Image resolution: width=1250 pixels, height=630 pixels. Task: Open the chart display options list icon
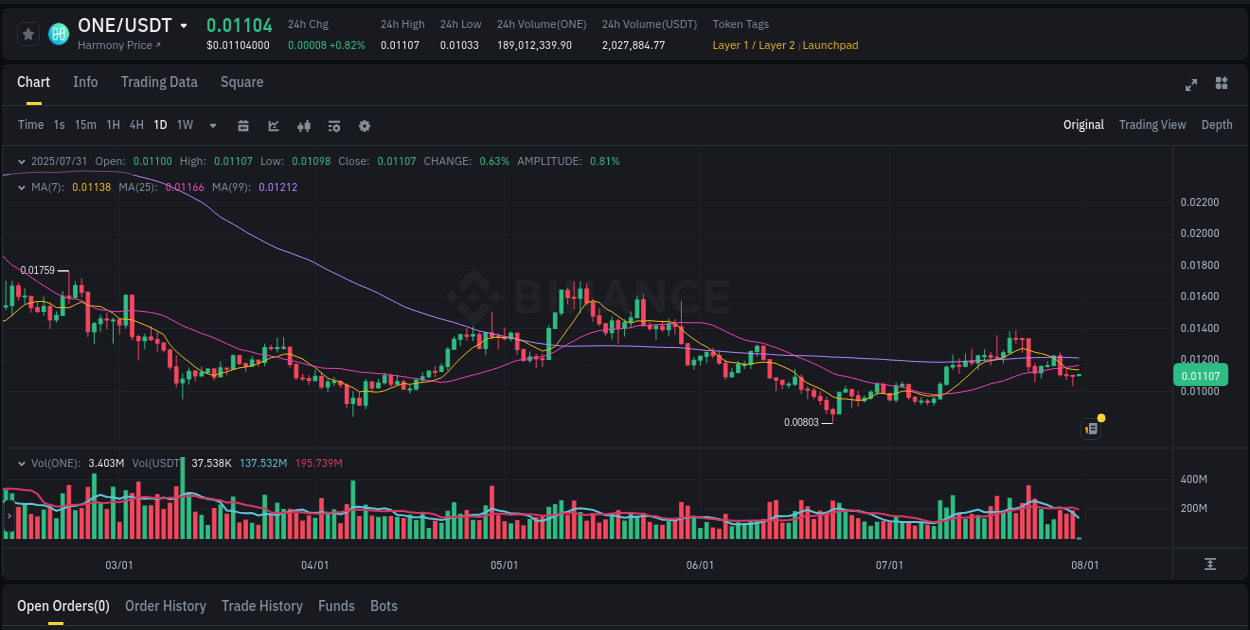tap(334, 126)
